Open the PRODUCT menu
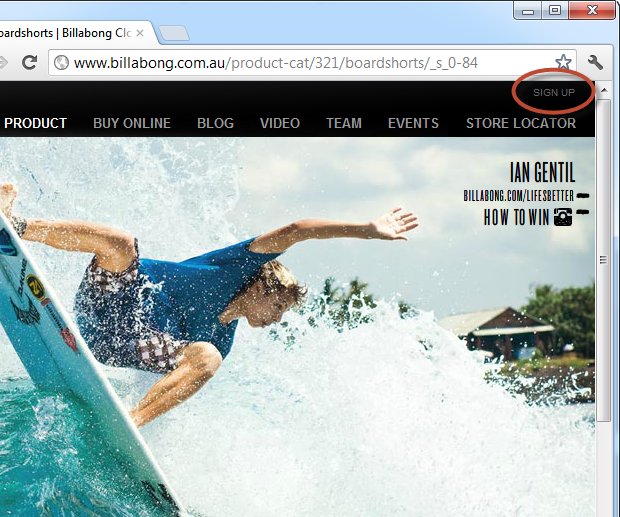620x517 pixels. click(36, 123)
